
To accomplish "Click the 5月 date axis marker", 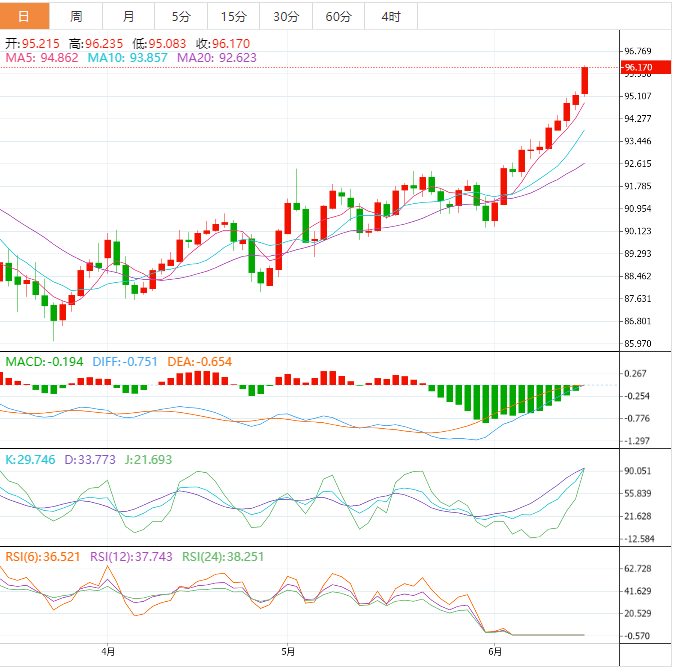I will click(288, 651).
